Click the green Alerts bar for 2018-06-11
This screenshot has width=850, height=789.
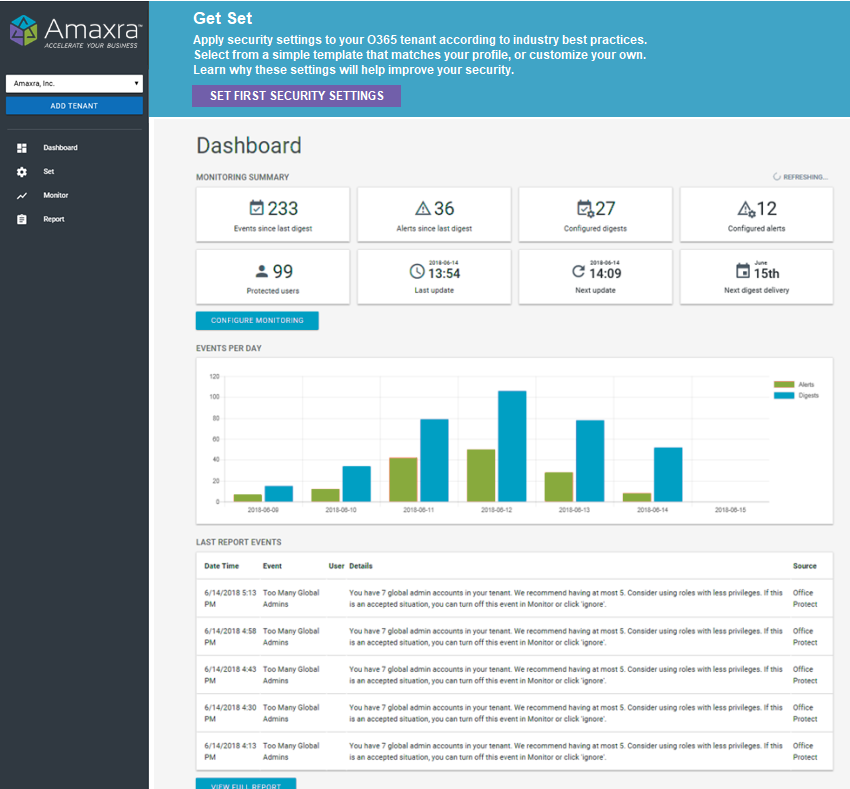click(403, 479)
